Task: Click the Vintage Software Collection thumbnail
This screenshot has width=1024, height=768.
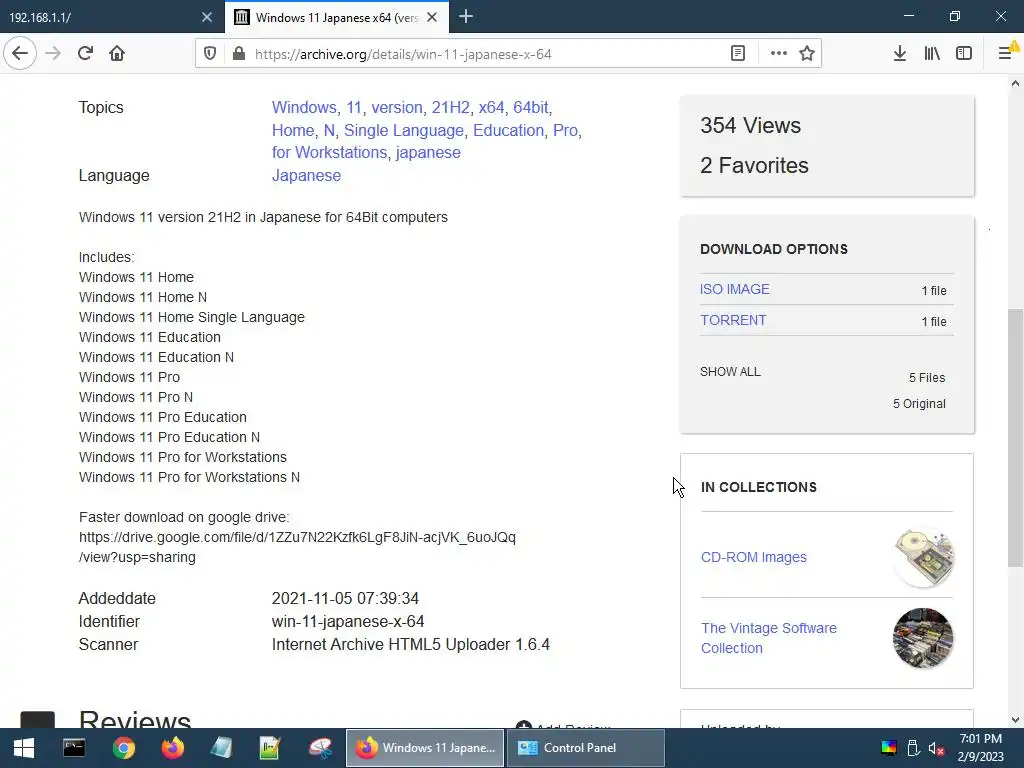Action: [x=923, y=638]
